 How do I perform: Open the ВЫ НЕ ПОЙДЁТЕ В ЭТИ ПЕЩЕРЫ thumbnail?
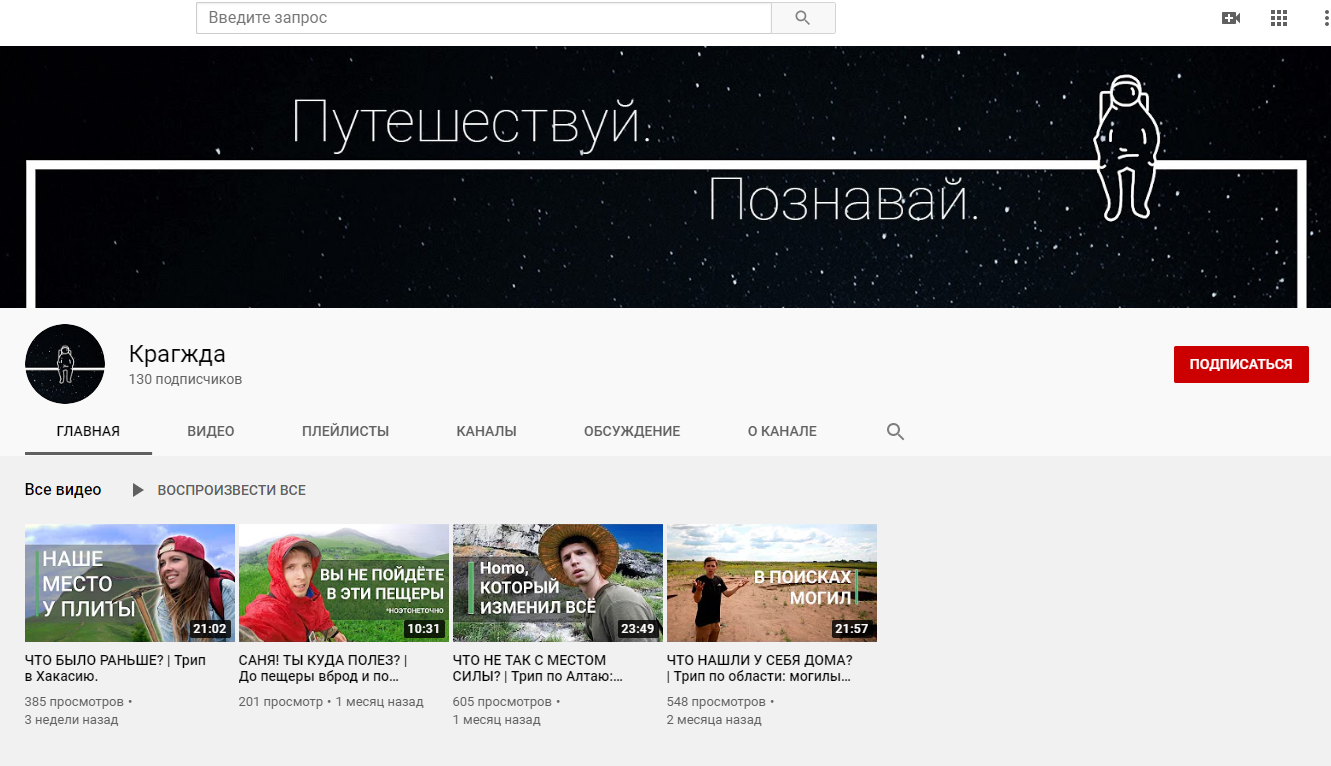344,582
